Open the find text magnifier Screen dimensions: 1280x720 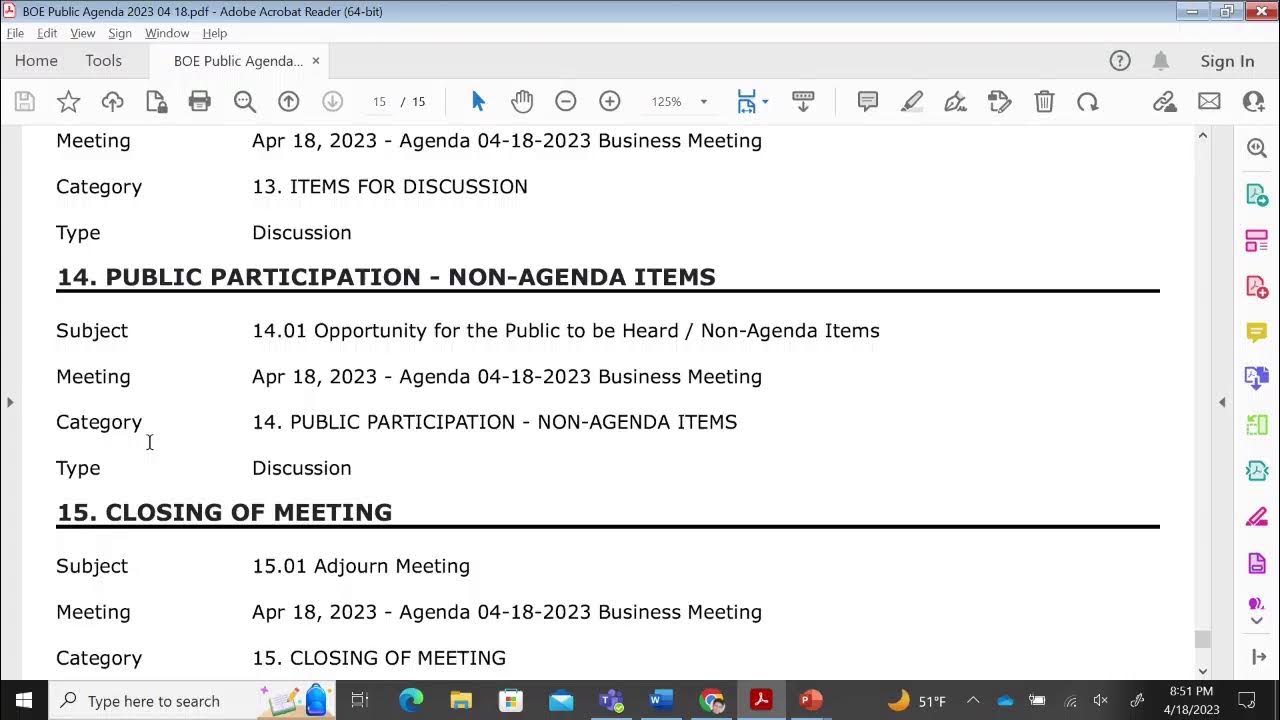tap(244, 101)
